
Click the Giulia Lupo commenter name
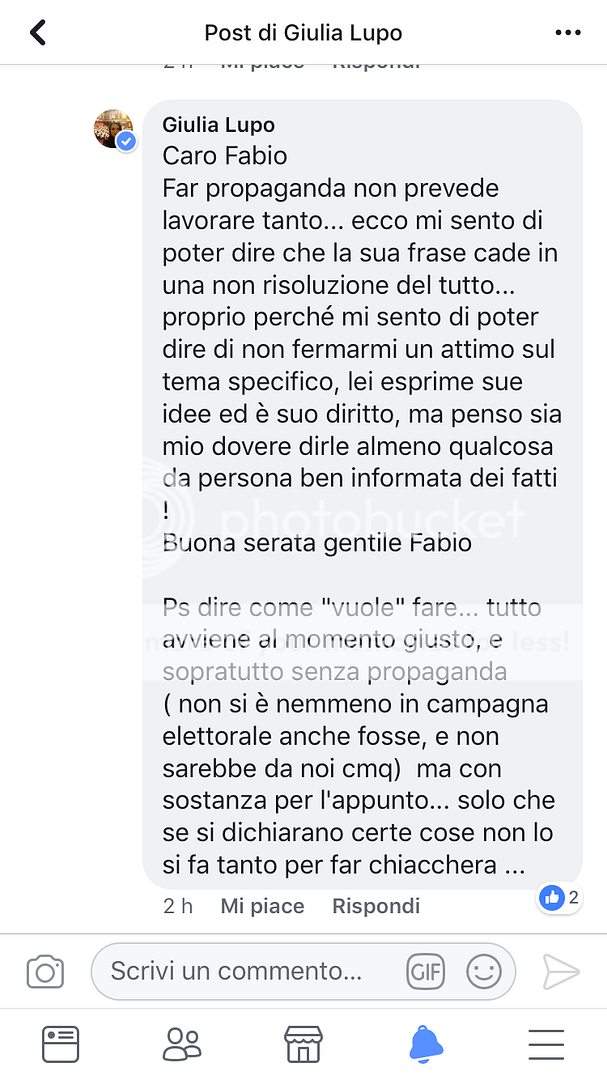coord(218,125)
